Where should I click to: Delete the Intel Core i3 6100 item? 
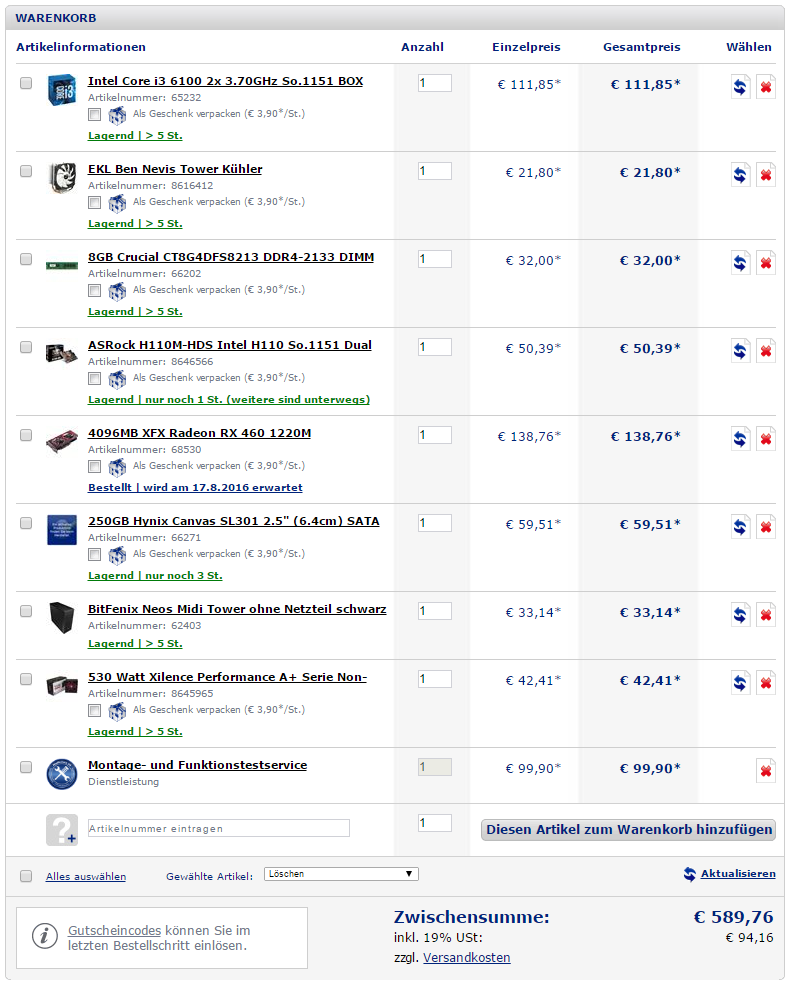[766, 87]
